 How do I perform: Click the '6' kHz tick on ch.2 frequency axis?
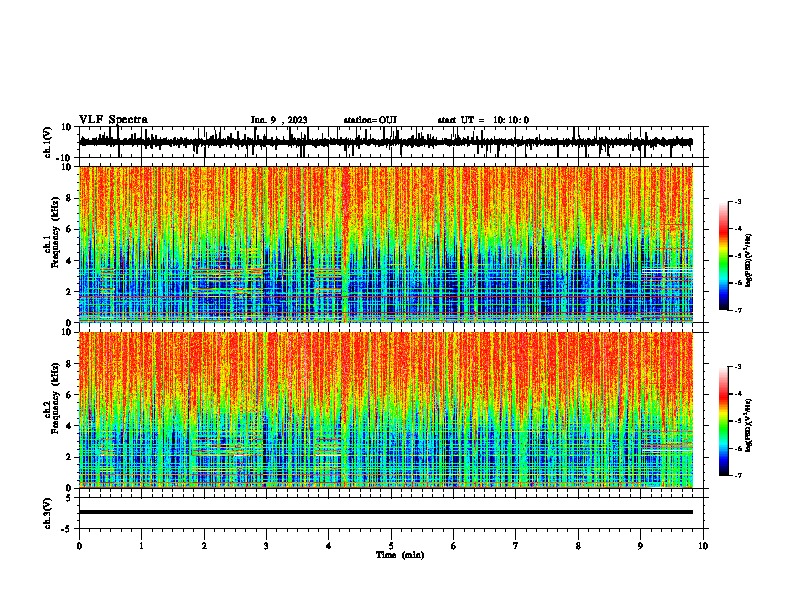[x=70, y=395]
